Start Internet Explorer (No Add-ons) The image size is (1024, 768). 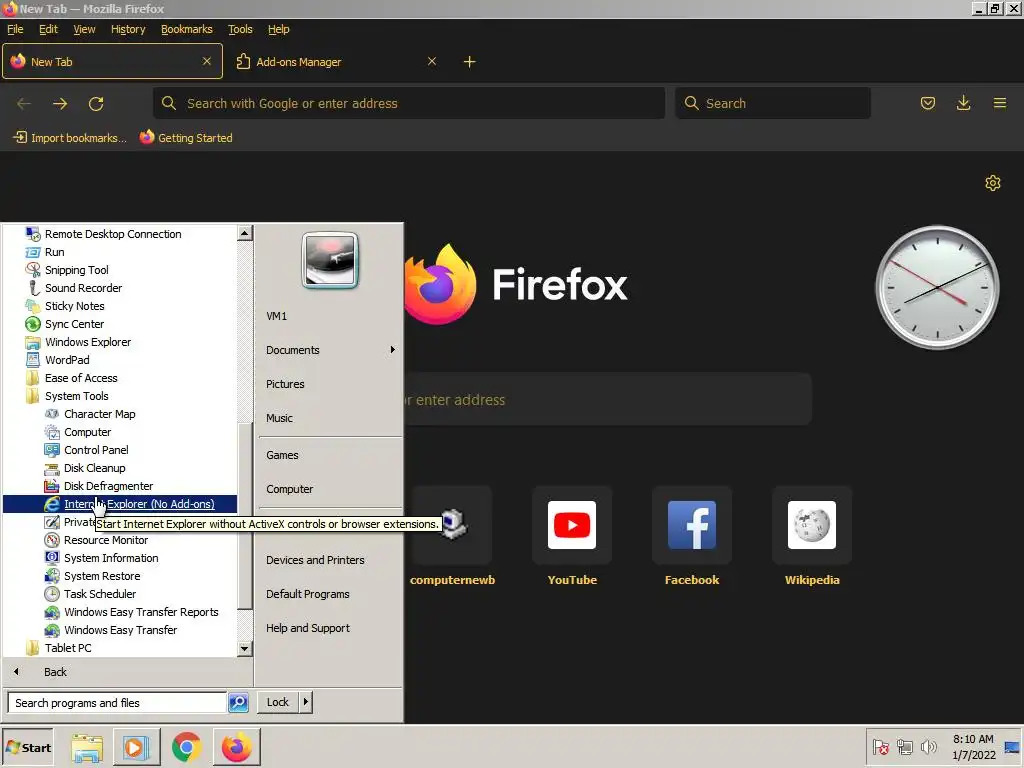pos(120,504)
